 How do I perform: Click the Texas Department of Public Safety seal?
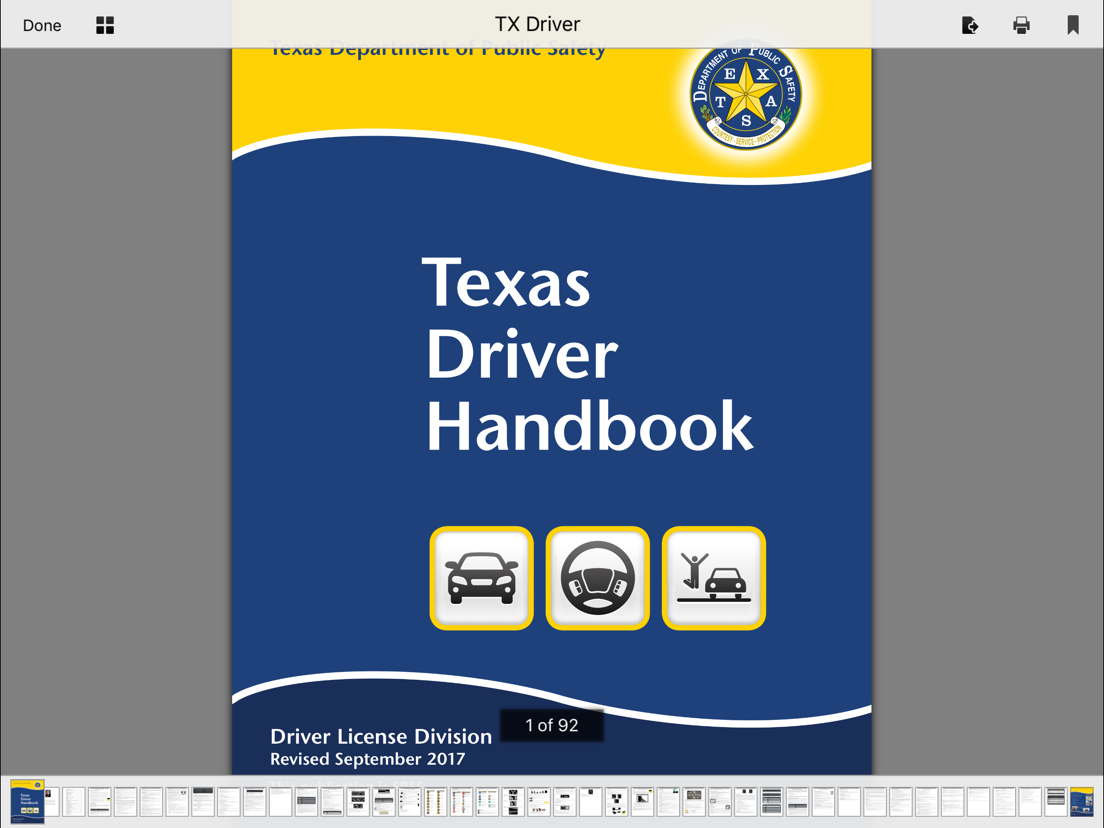point(744,95)
